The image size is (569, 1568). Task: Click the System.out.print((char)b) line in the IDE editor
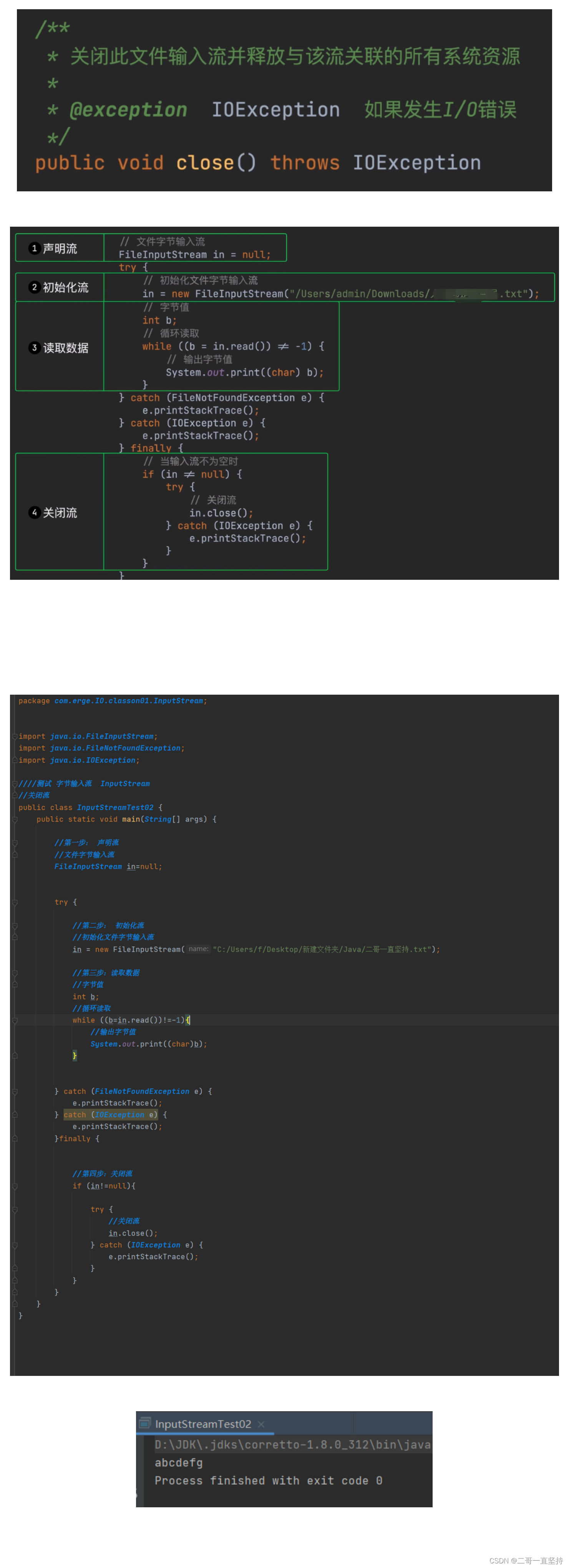tap(148, 1043)
